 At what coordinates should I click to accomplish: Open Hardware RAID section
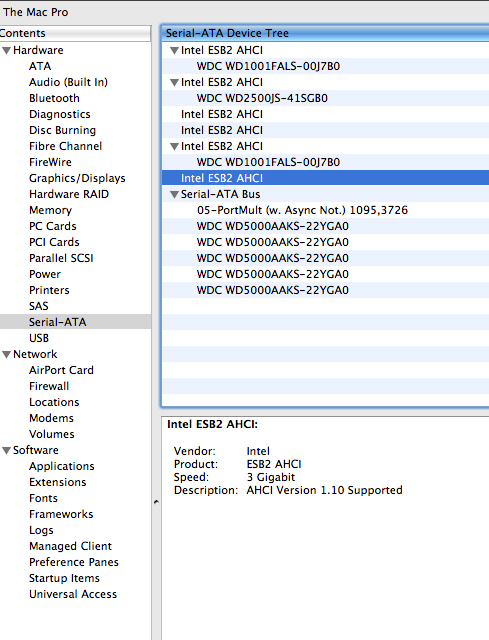click(69, 194)
